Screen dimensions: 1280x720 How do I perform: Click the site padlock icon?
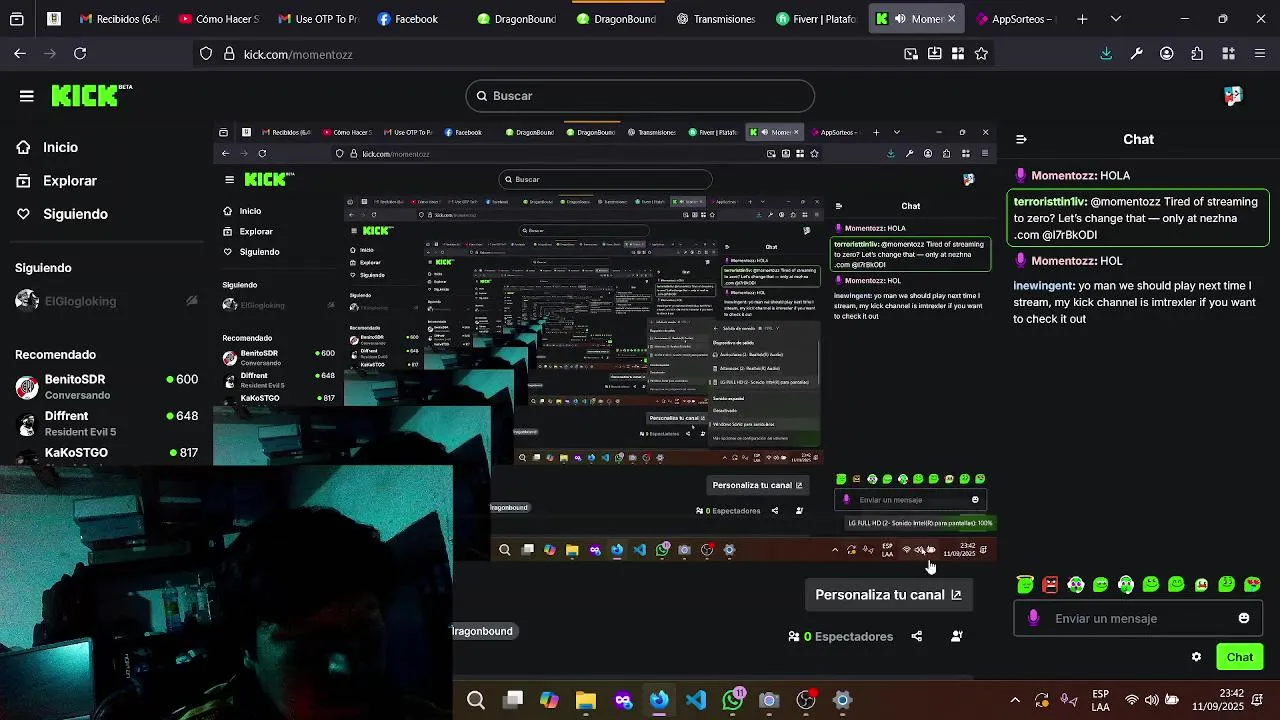229,54
